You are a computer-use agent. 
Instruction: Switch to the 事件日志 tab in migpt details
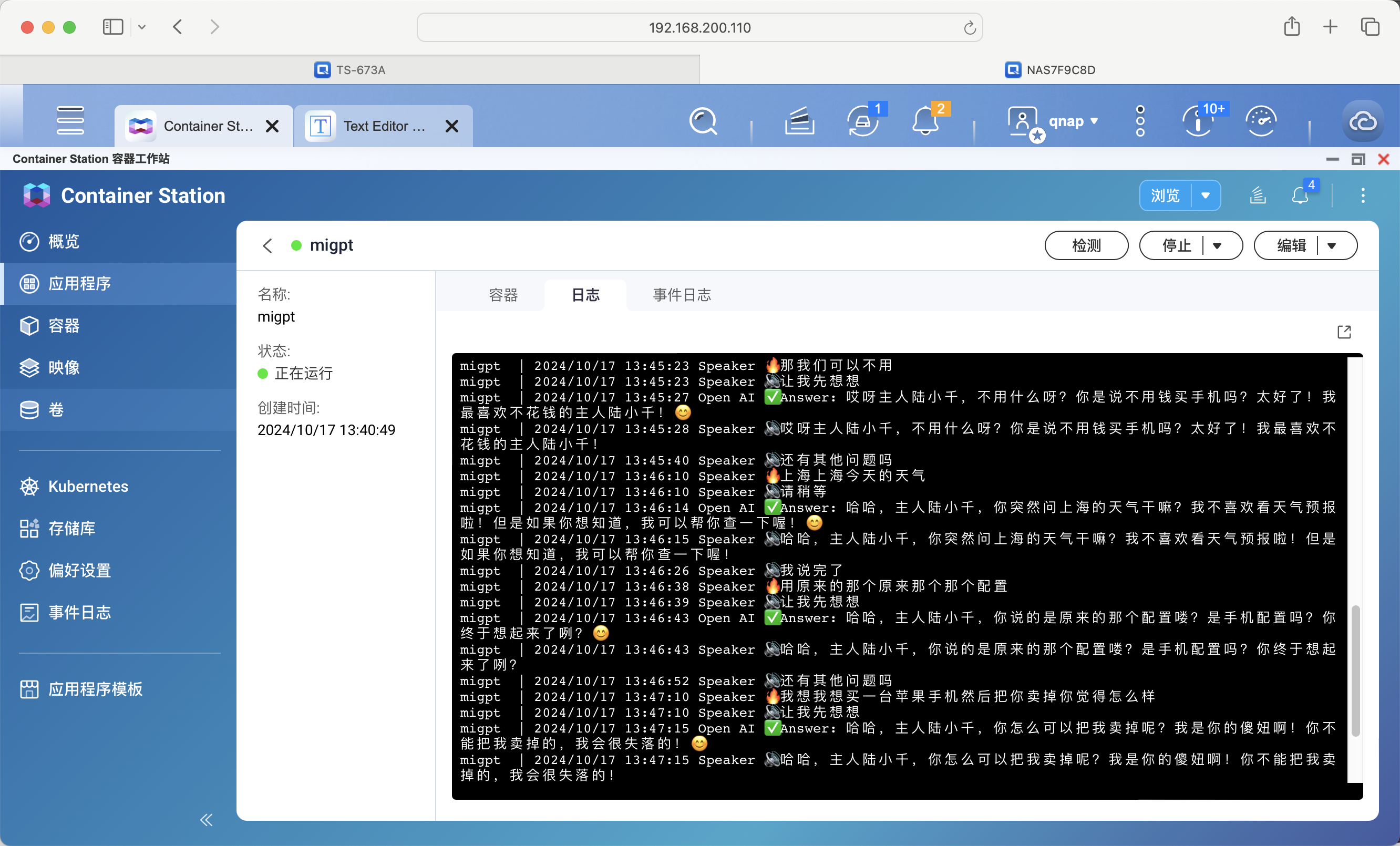point(682,295)
